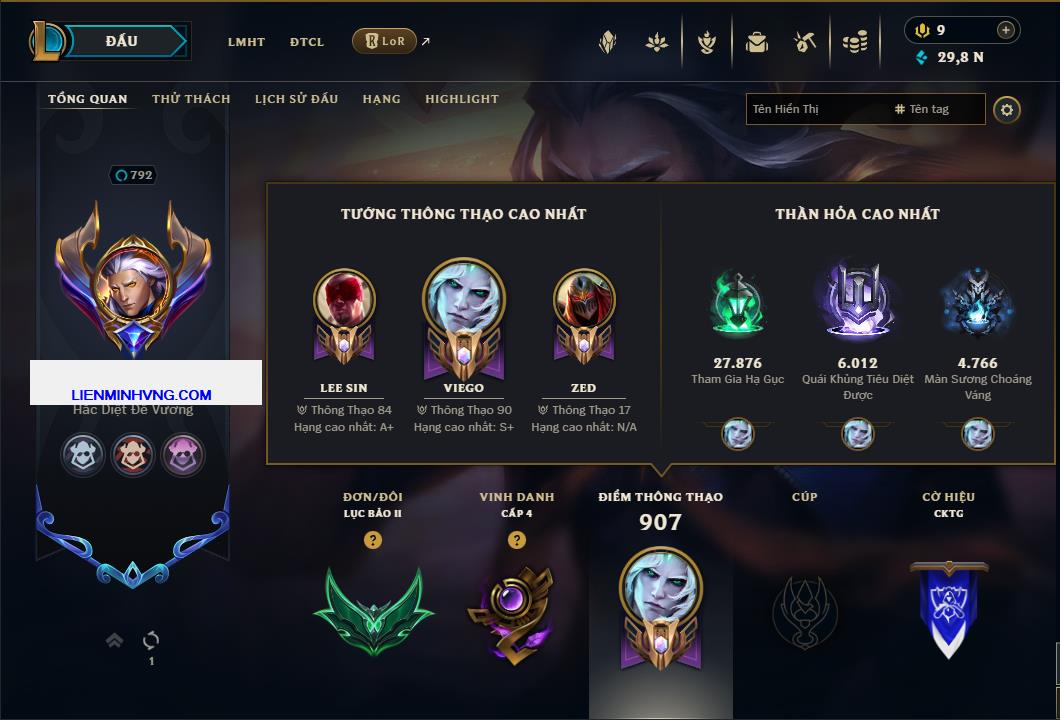
Task: Open the LỊCH SỬ ĐẤU tab
Action: click(296, 99)
